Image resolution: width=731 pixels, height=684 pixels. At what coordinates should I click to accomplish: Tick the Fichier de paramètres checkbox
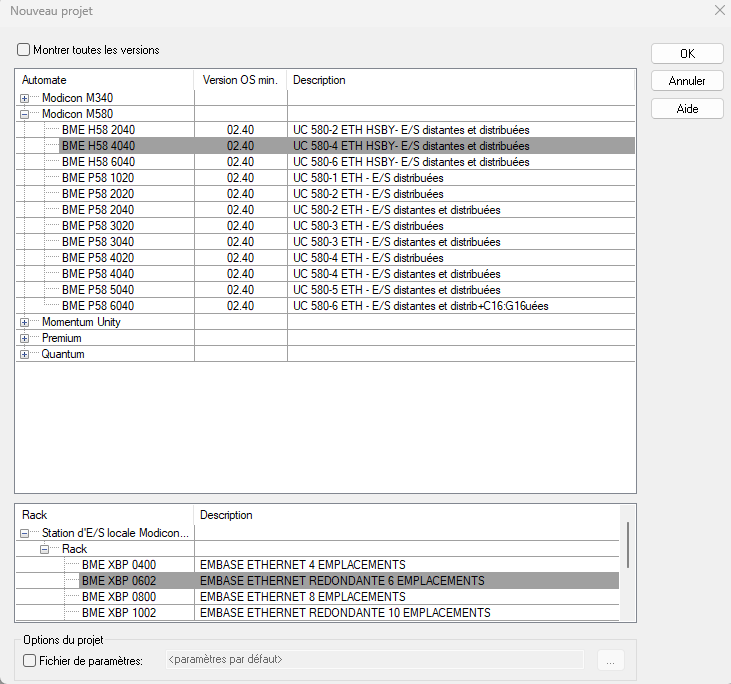(x=29, y=660)
